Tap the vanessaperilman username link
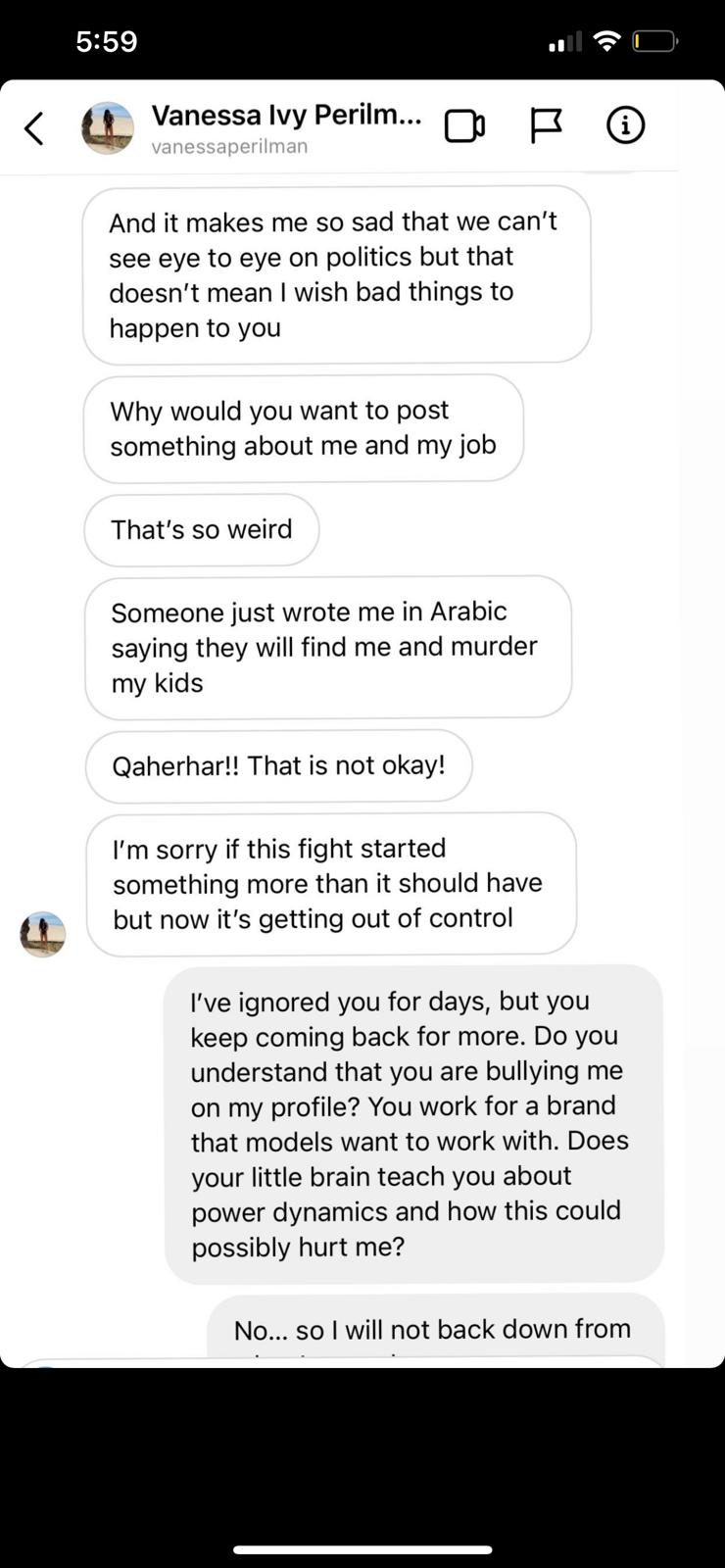The image size is (725, 1568). coord(229,147)
